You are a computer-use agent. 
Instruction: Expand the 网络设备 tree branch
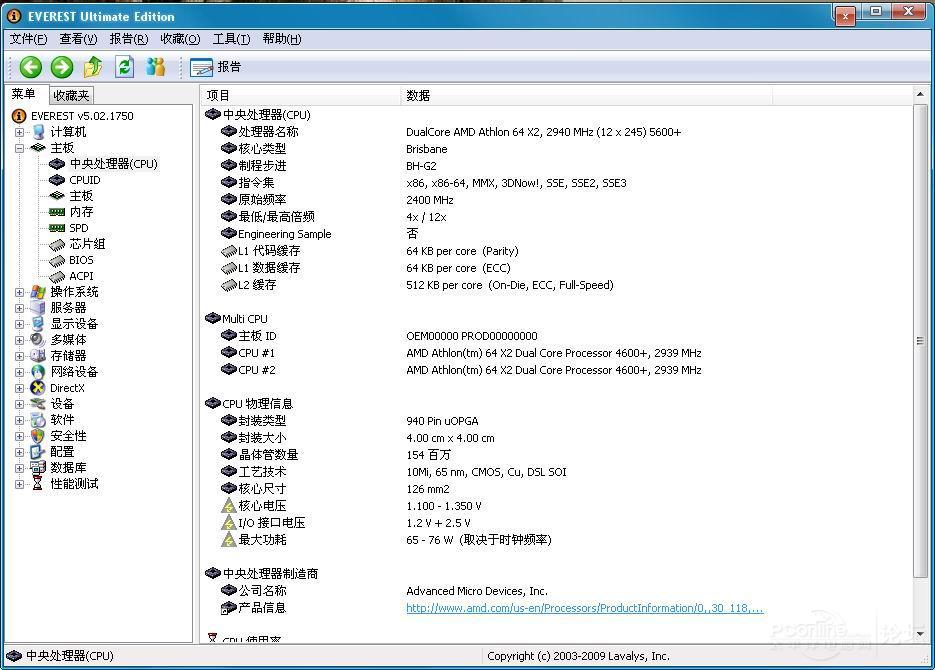pos(19,373)
